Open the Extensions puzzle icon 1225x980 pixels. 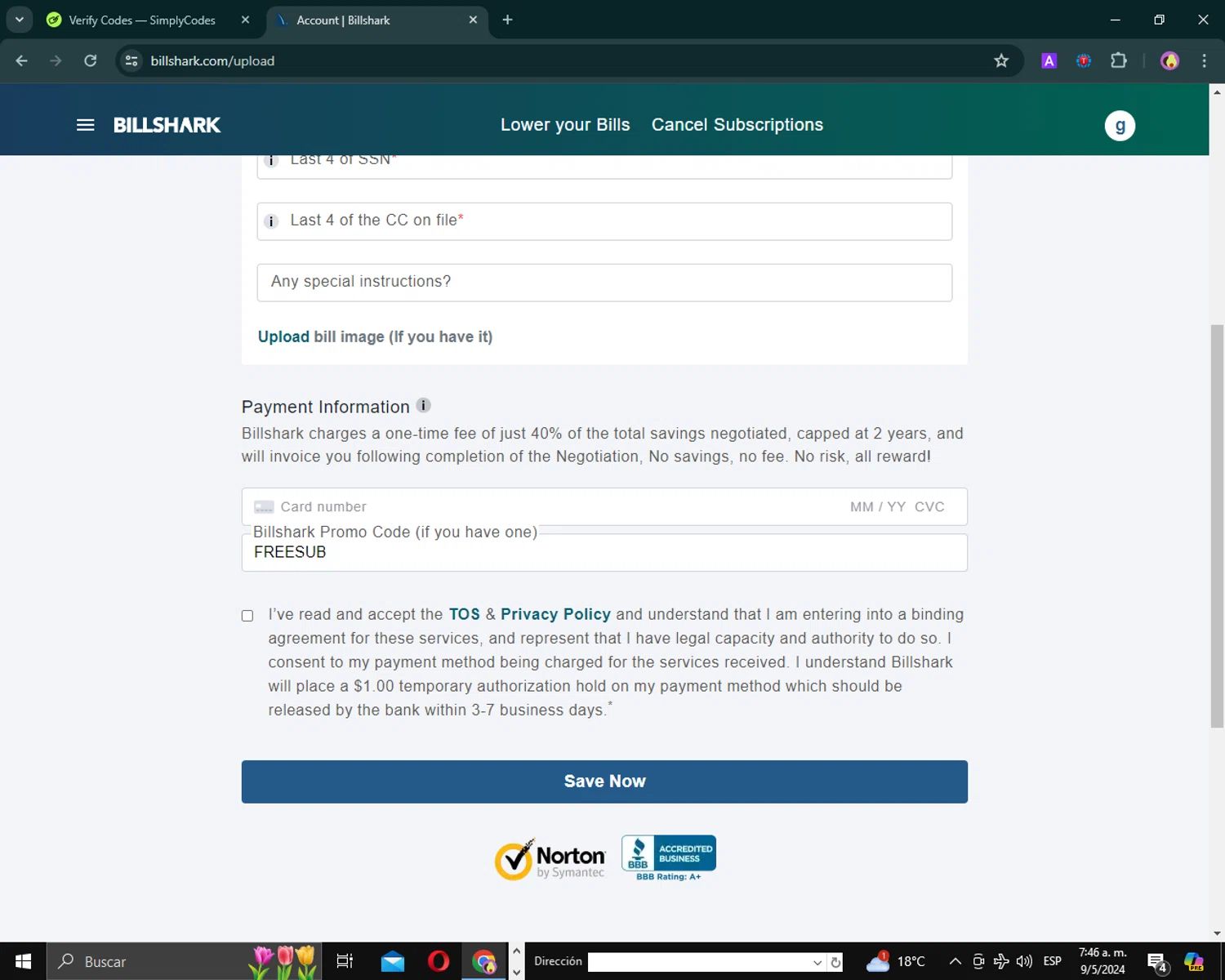tap(1119, 60)
